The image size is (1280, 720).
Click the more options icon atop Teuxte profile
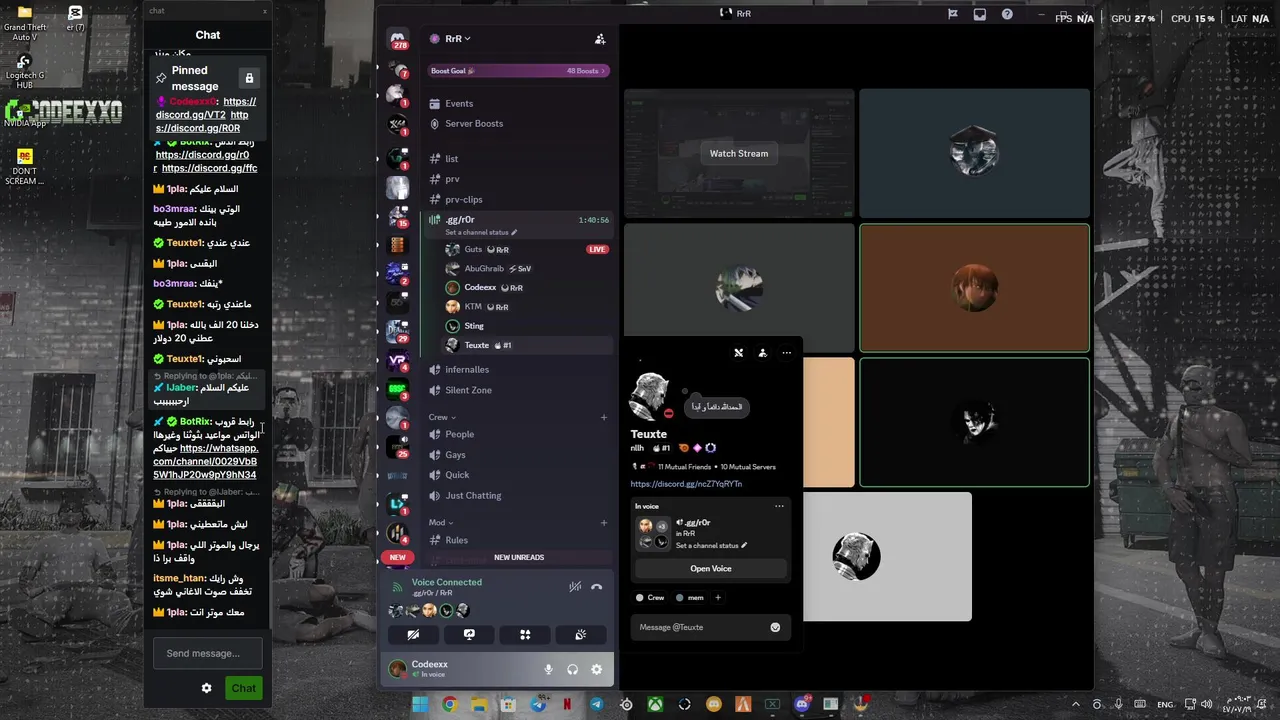786,353
